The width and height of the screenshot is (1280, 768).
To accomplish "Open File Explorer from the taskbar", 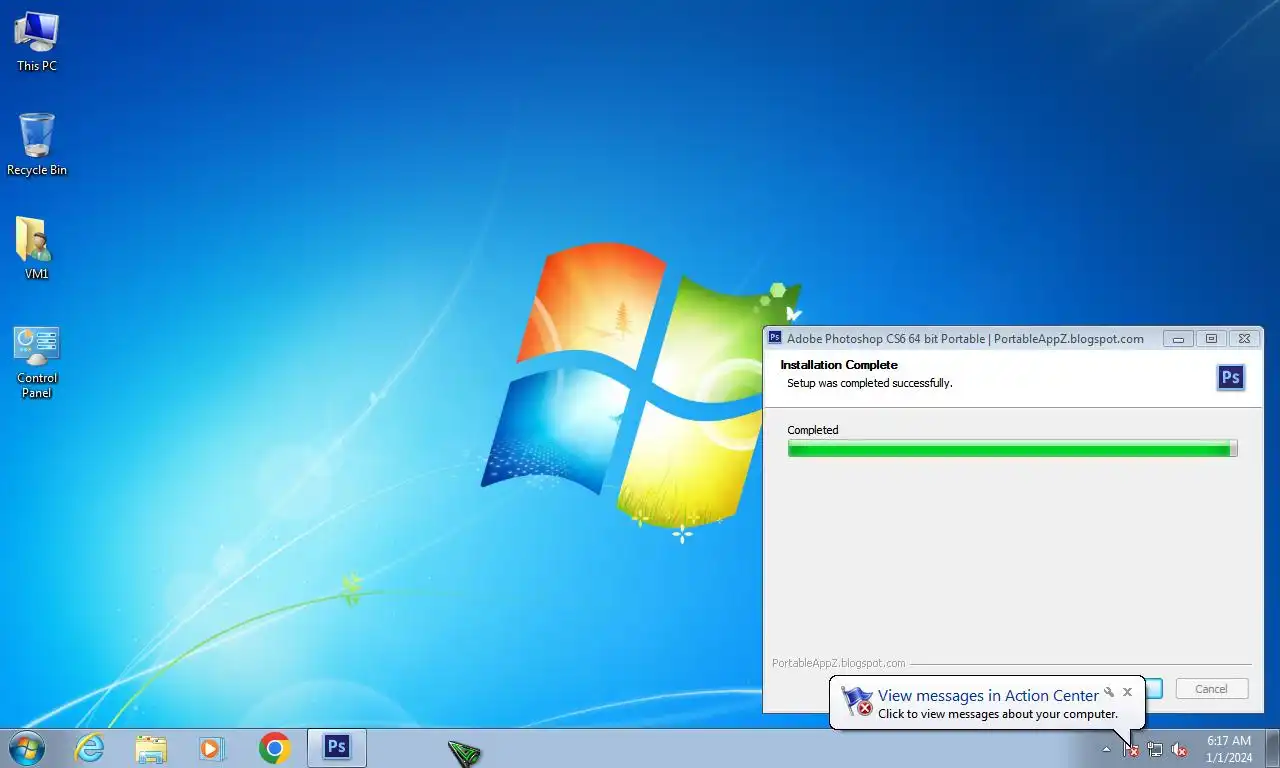I will [151, 748].
